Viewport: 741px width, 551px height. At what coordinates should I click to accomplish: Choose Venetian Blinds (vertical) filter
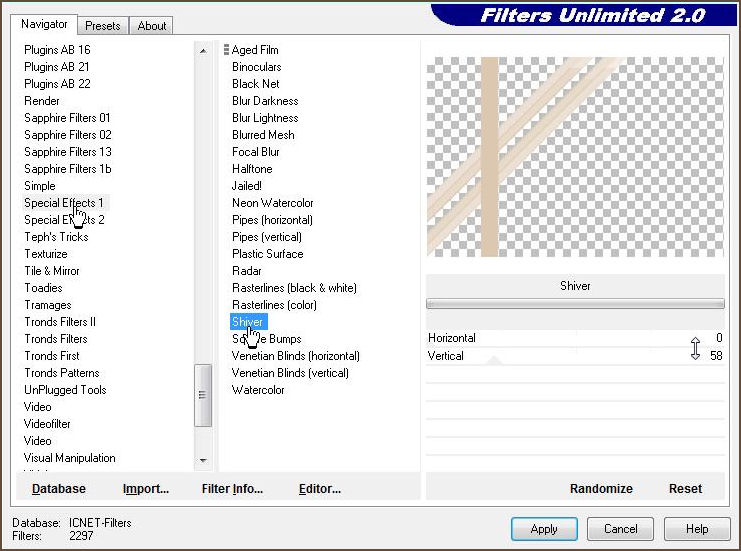290,373
